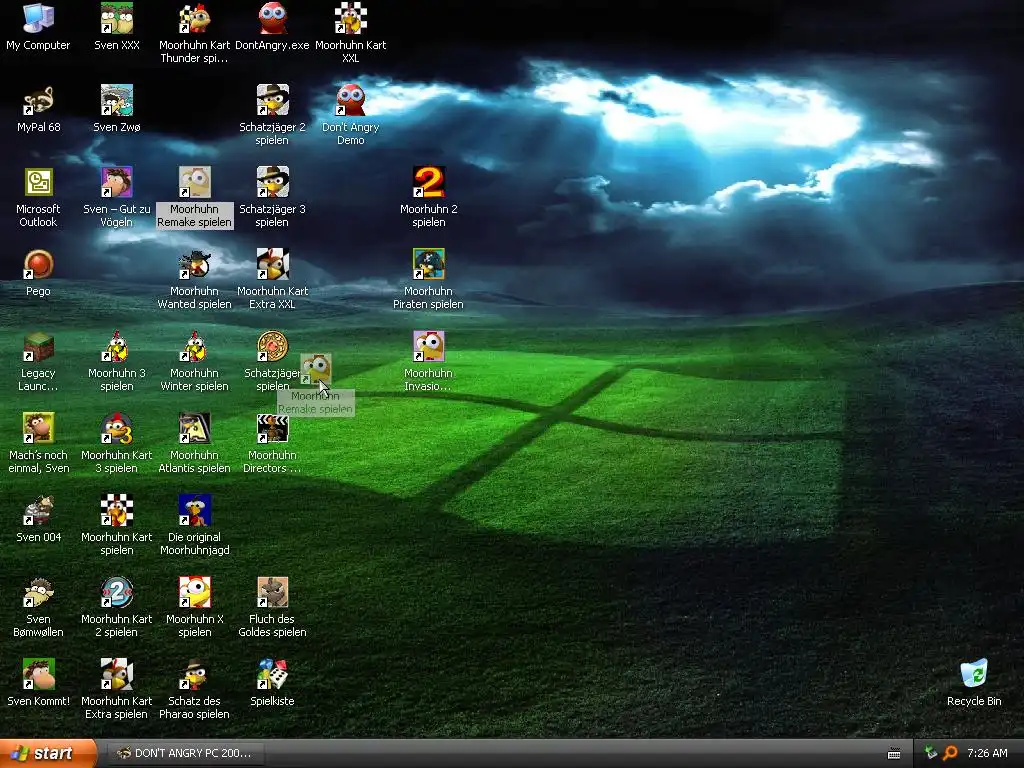Select the Microsoft Outlook icon
This screenshot has width=1024, height=768.
[38, 182]
